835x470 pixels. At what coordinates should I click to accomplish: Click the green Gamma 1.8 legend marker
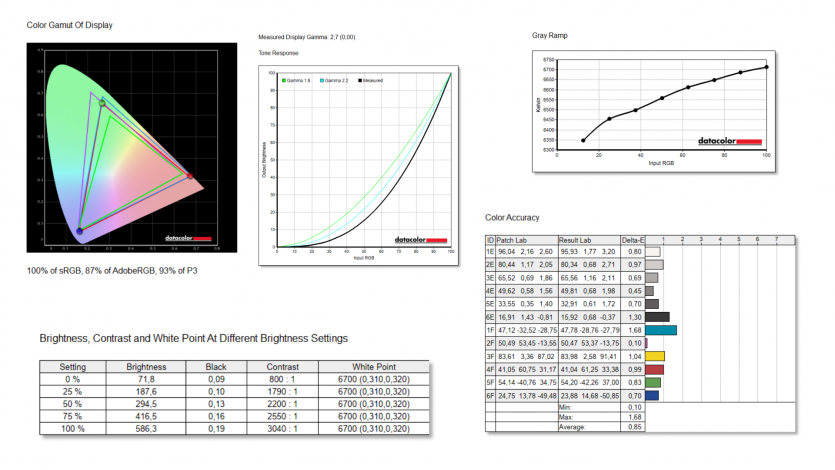pyautogui.click(x=284, y=79)
